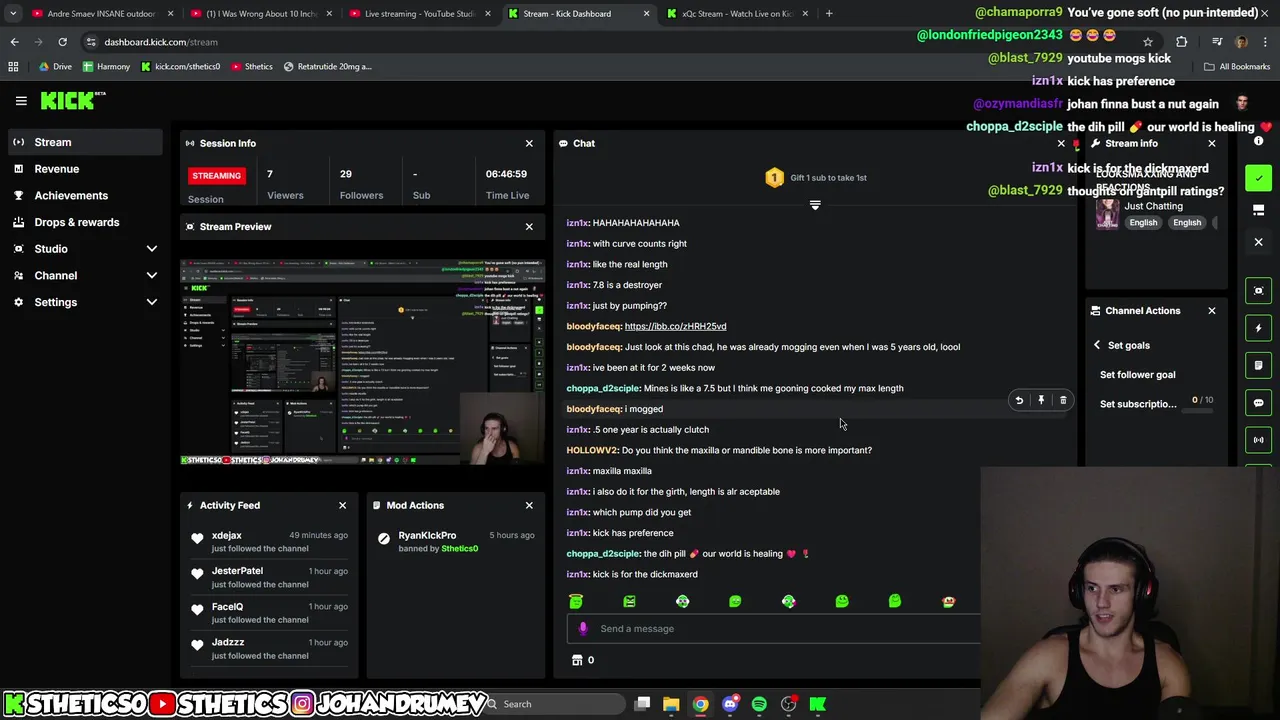Close the Activity Feed panel
Viewport: 1280px width, 720px height.
[x=342, y=505]
